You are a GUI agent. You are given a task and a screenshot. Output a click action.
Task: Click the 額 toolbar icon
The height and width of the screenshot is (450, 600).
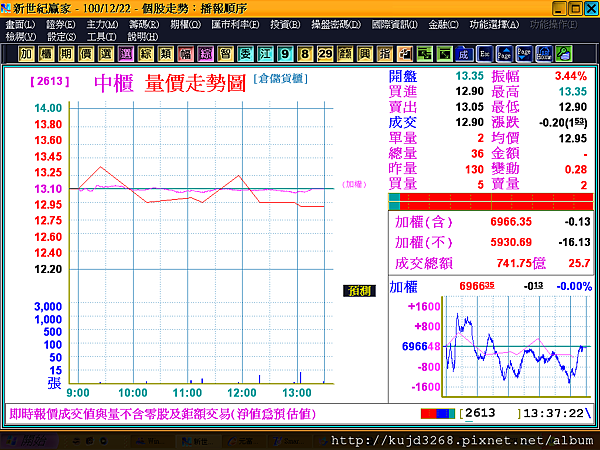pos(345,54)
